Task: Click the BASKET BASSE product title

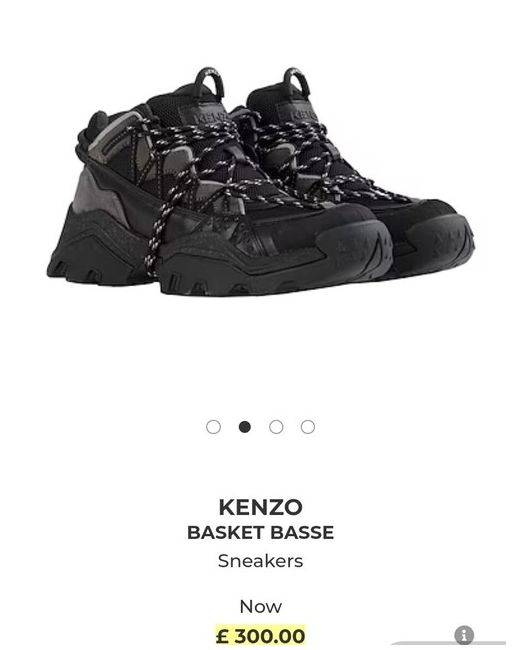Action: tap(260, 533)
